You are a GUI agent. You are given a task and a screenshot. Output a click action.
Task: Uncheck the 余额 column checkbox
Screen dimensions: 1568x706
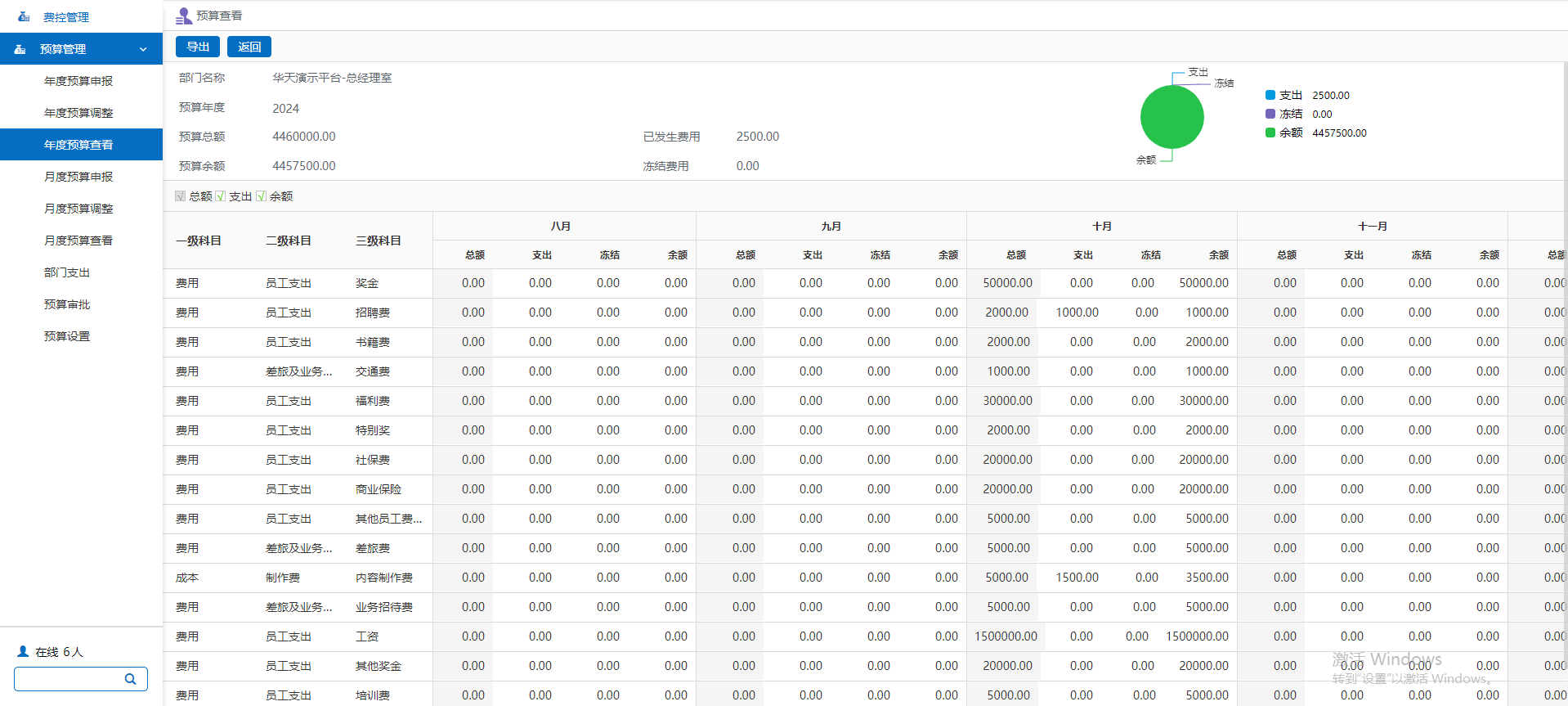pos(262,196)
